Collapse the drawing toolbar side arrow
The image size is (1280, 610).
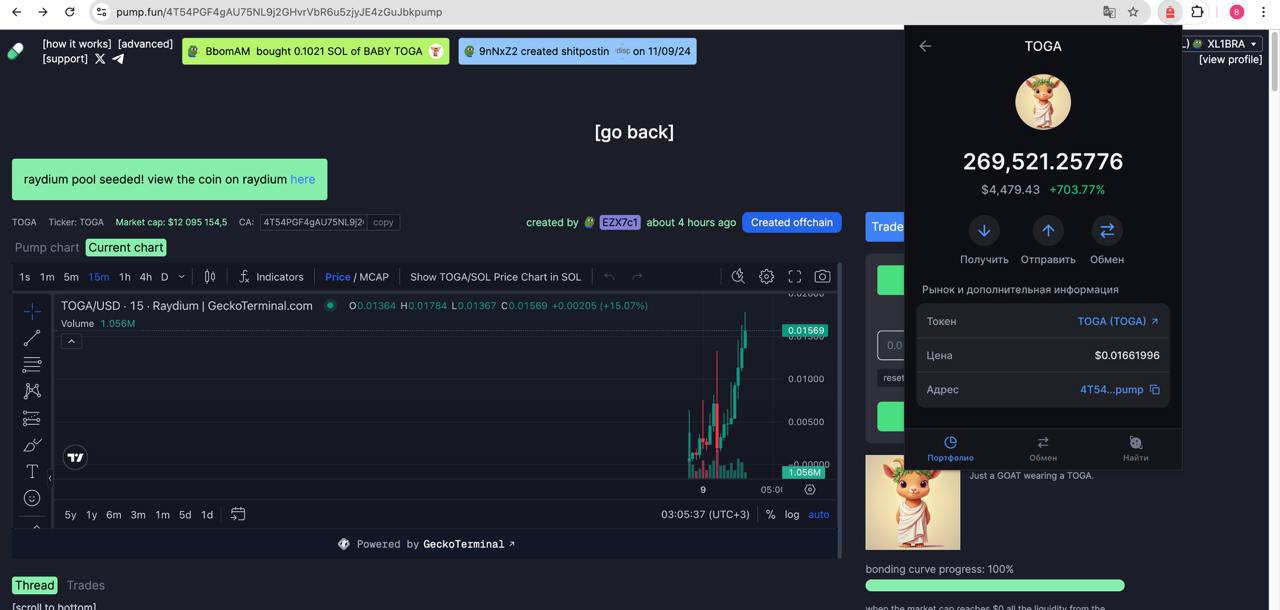[x=50, y=478]
